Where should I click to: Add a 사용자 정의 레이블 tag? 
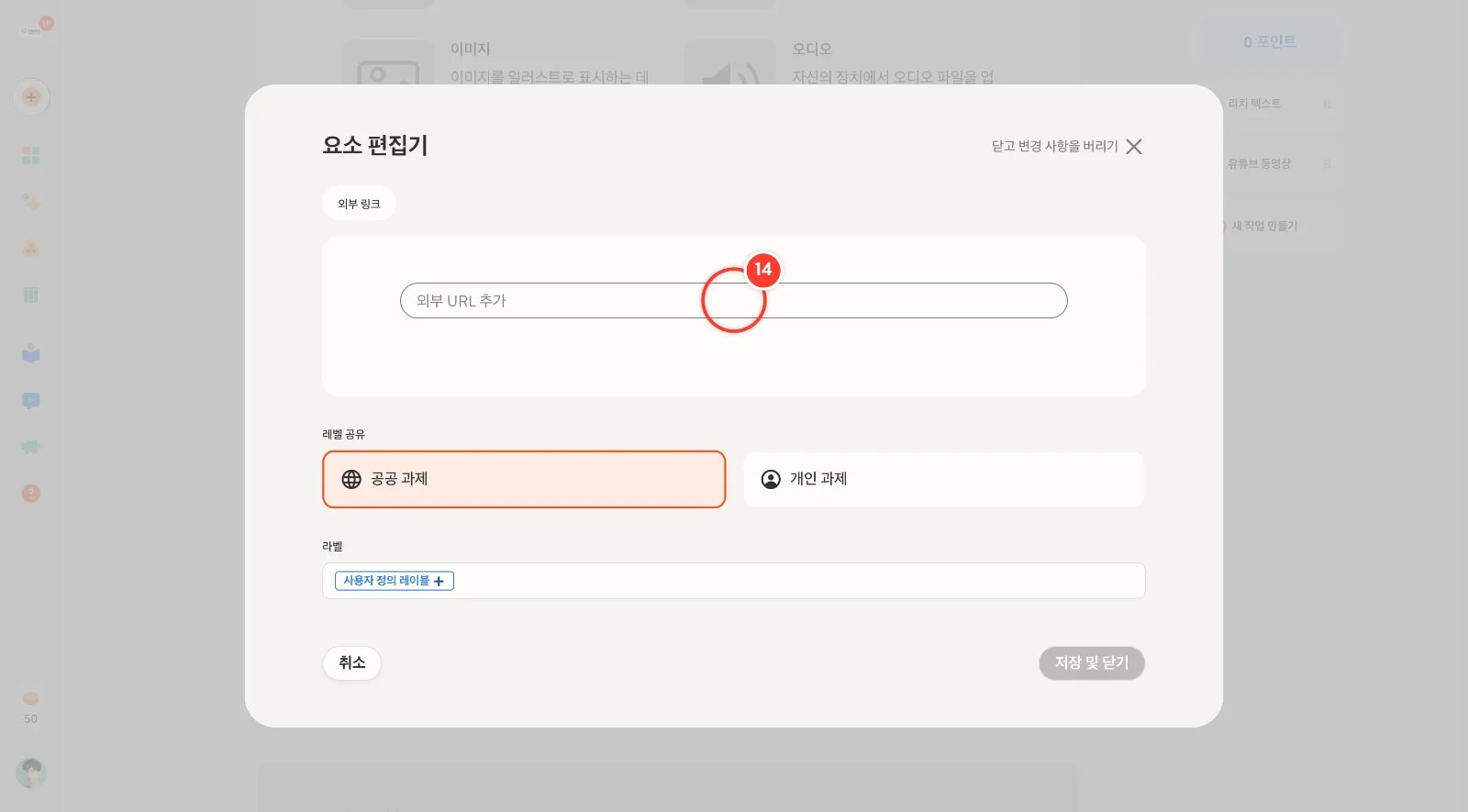[395, 581]
